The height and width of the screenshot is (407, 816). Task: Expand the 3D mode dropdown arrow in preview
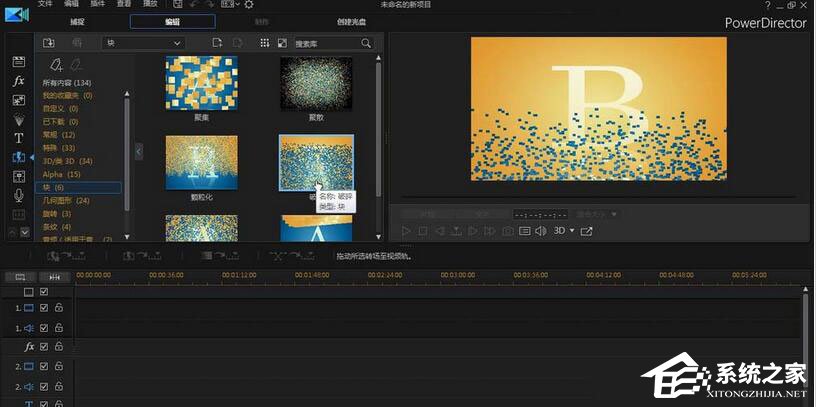click(572, 231)
